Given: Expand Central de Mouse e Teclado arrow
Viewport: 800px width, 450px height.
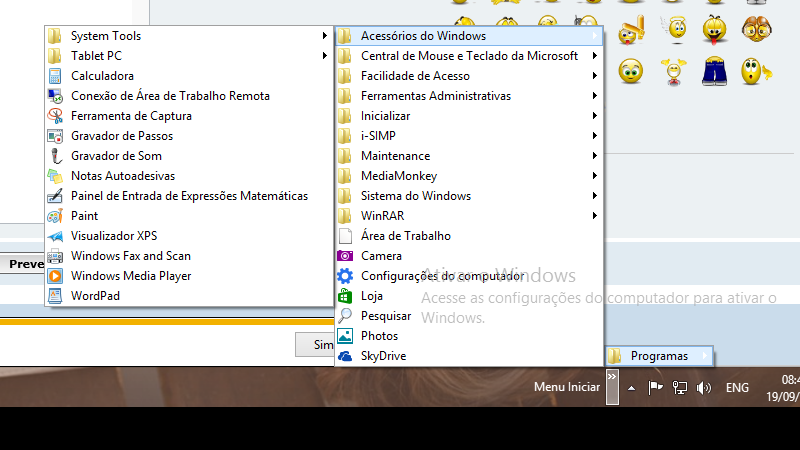Looking at the screenshot, I should tap(595, 56).
